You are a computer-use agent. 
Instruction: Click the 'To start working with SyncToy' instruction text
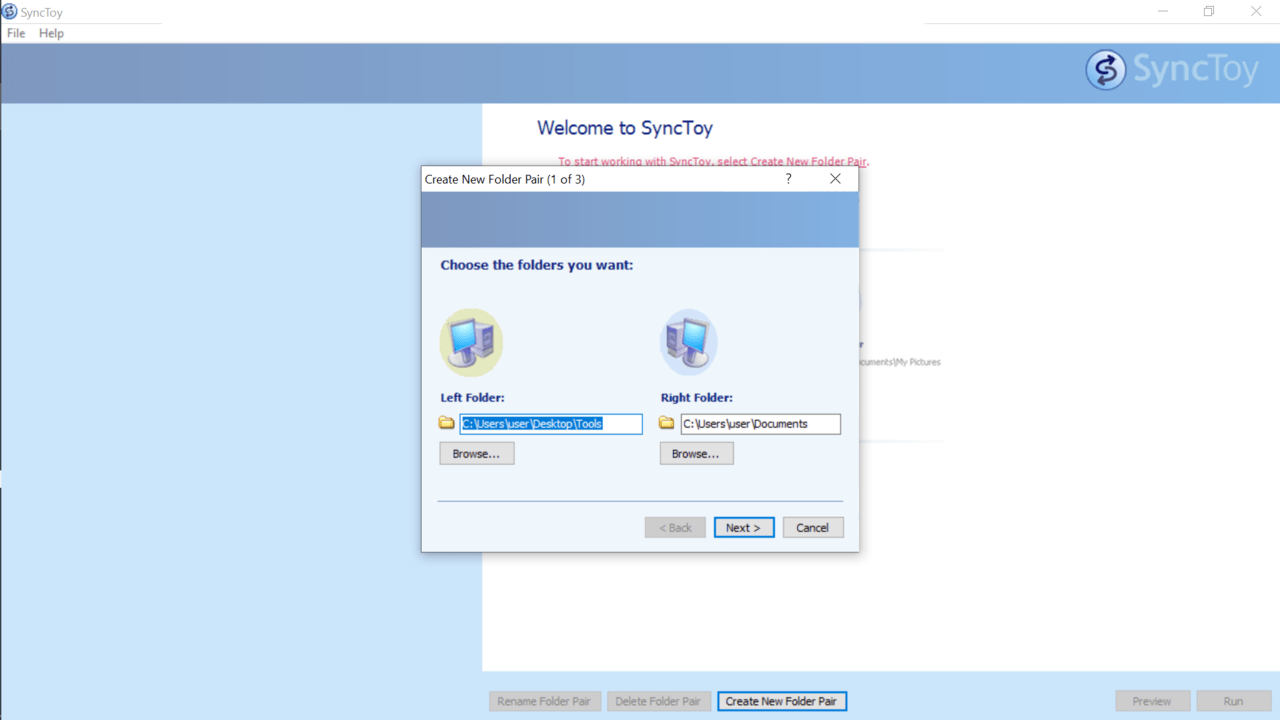pos(714,161)
